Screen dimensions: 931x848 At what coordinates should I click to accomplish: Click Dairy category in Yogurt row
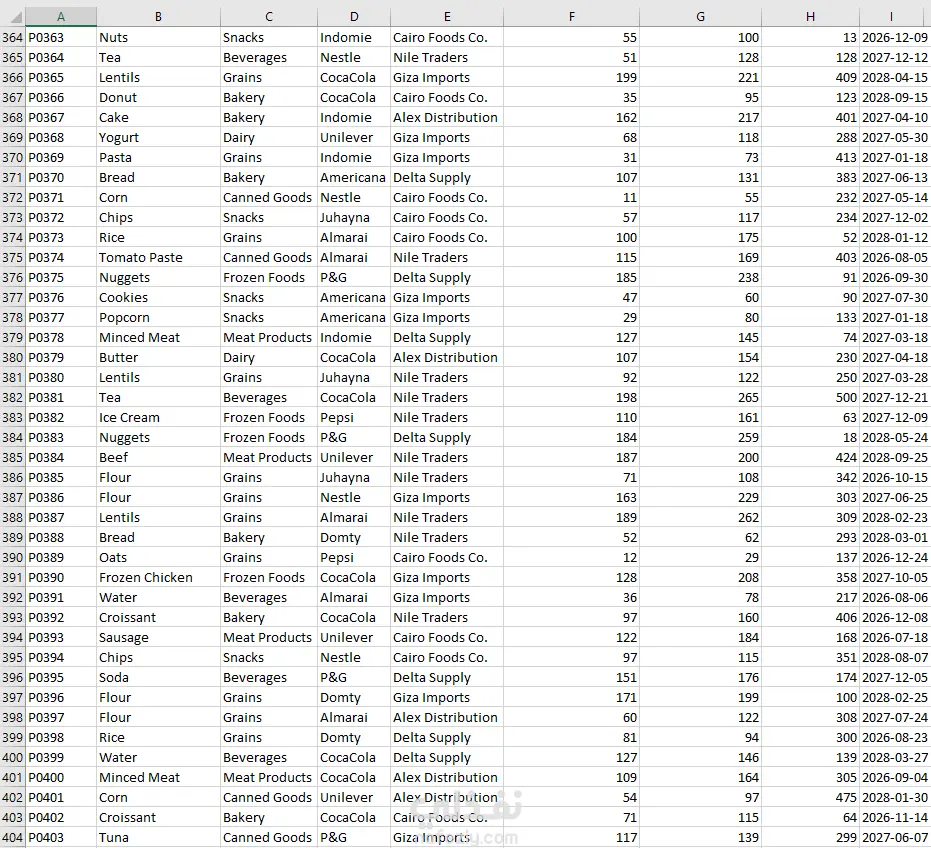[268, 138]
